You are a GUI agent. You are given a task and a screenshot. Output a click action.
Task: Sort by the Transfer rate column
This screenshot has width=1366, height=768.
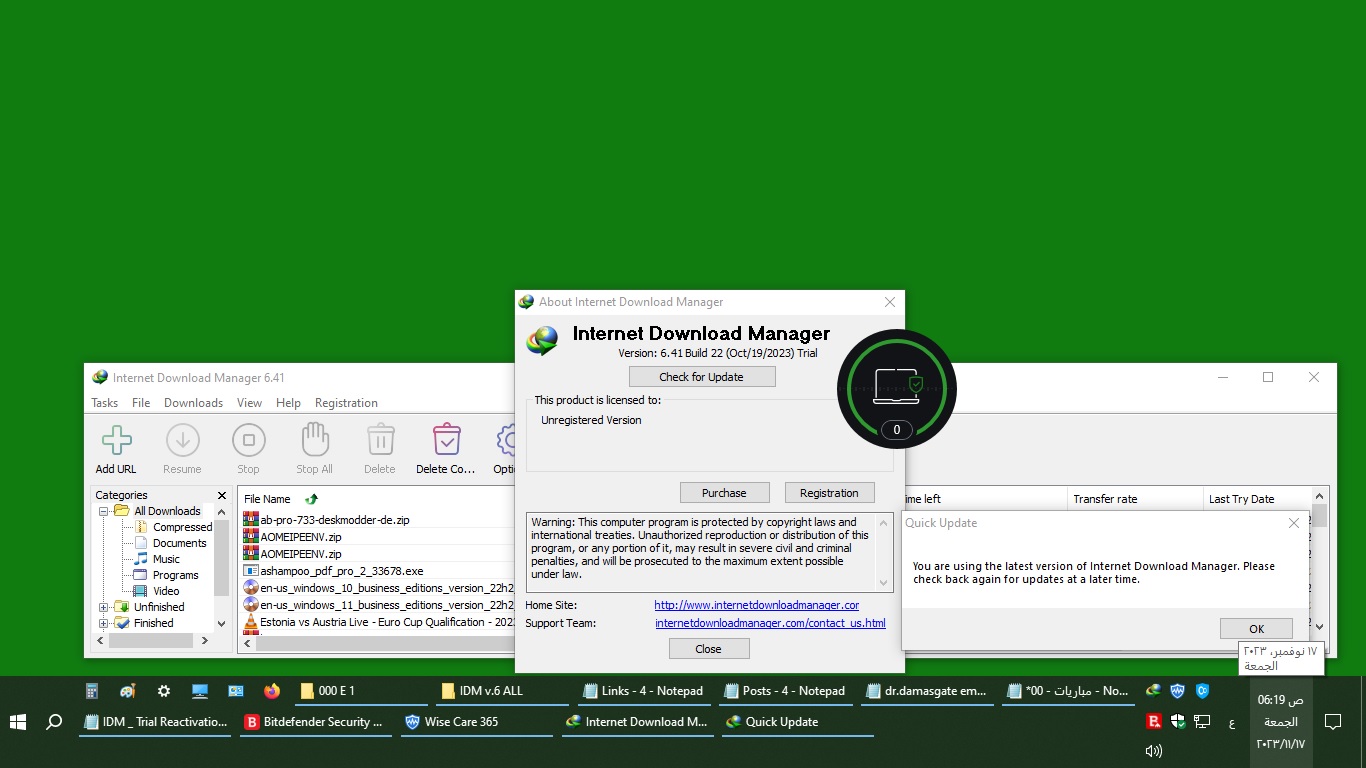click(x=1105, y=499)
